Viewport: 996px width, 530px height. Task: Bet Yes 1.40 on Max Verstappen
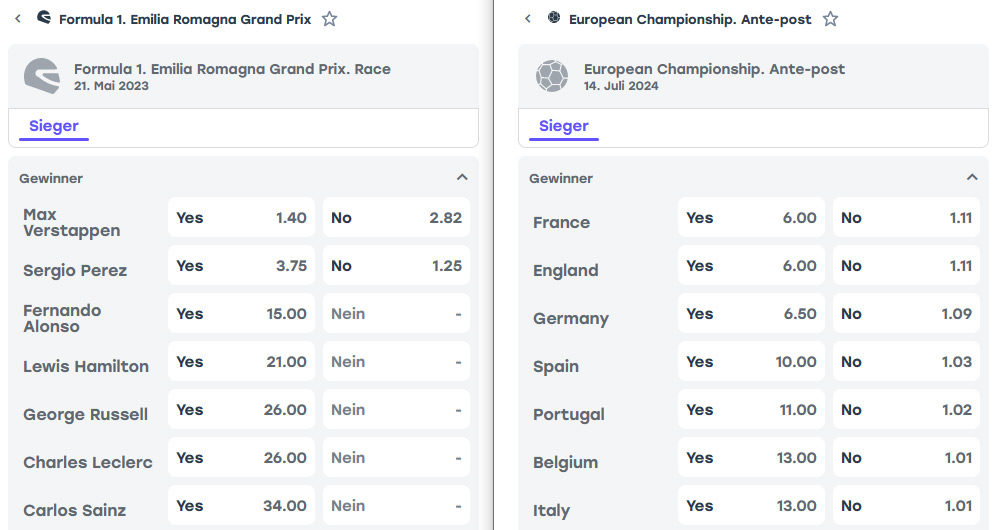tap(241, 217)
